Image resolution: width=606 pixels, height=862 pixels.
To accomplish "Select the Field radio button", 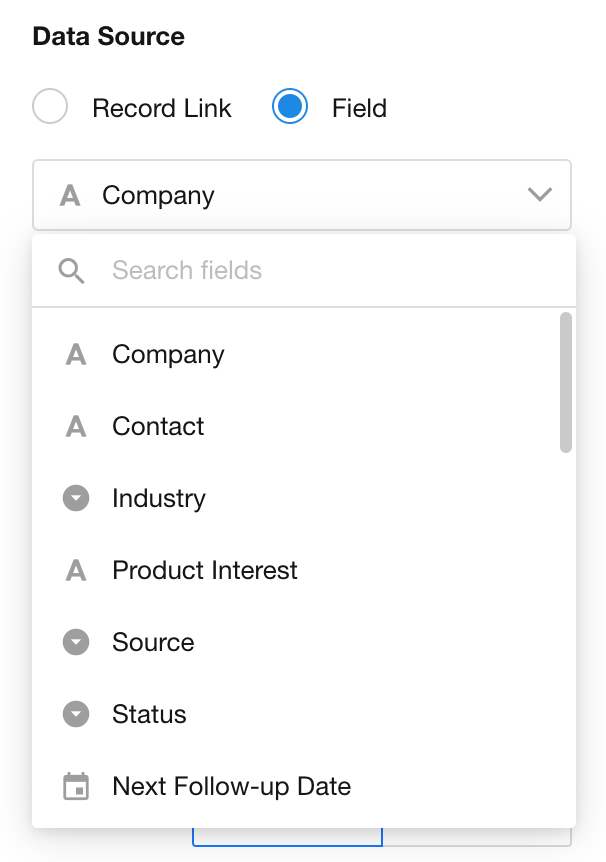I will point(290,108).
